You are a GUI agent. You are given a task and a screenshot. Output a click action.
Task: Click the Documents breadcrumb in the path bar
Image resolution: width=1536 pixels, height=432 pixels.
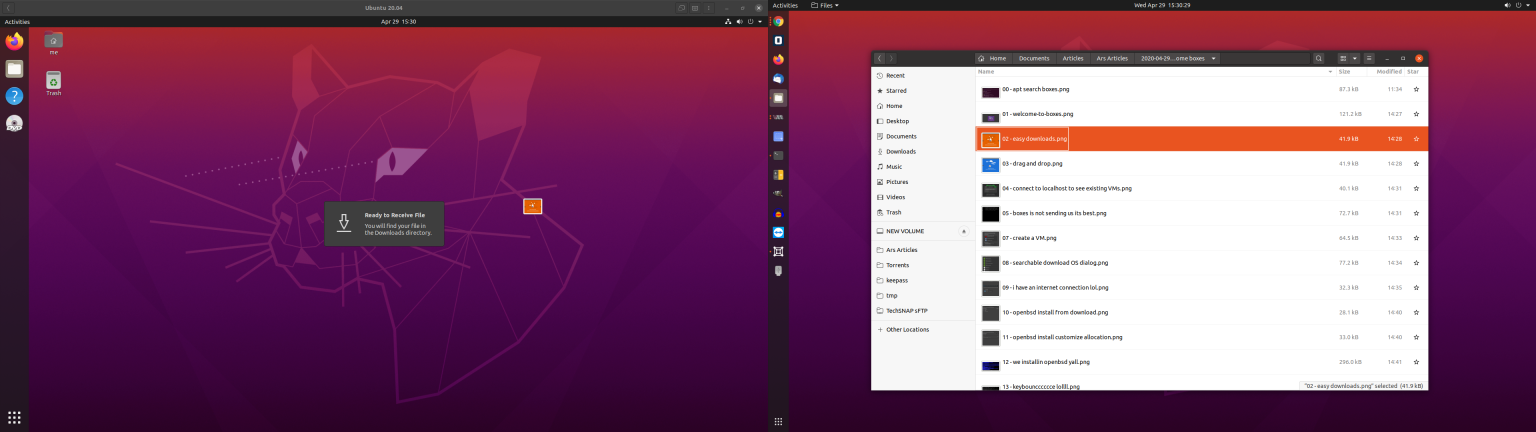[x=1034, y=58]
